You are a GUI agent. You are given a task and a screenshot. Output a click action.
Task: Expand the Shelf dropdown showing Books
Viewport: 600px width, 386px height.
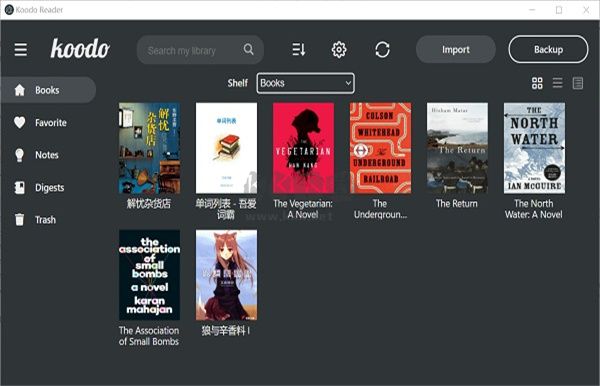click(x=305, y=83)
